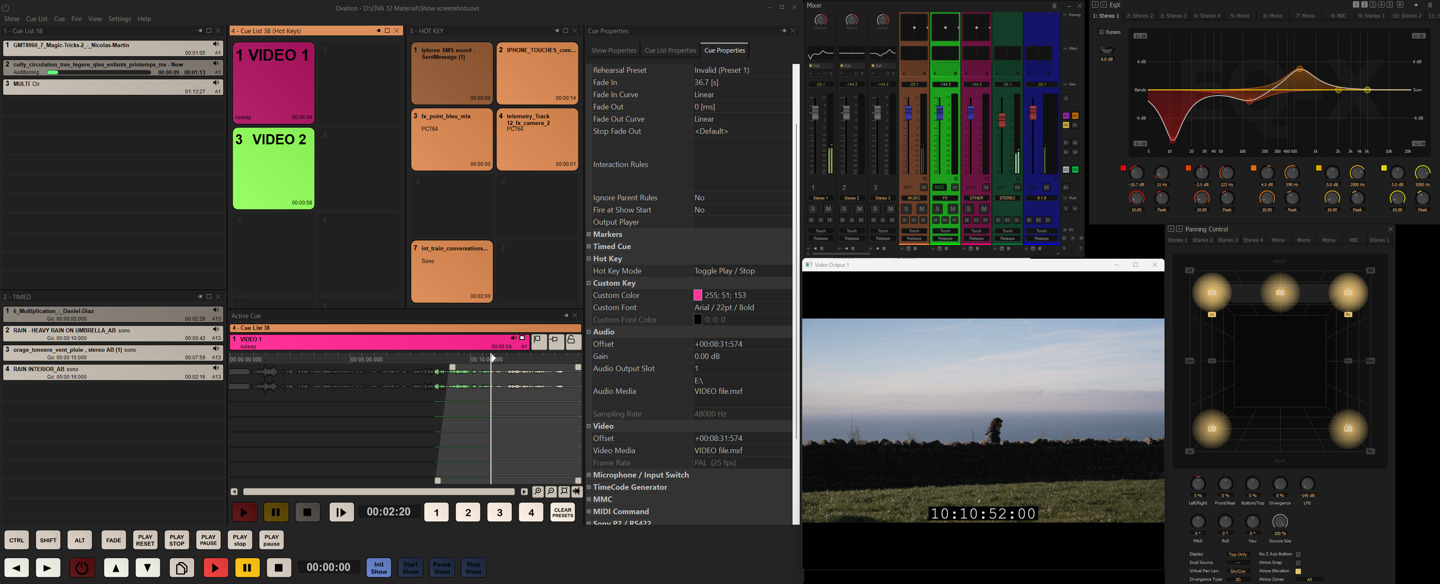Switch to the Show Properties tab
The height and width of the screenshot is (584, 1440).
click(x=613, y=49)
